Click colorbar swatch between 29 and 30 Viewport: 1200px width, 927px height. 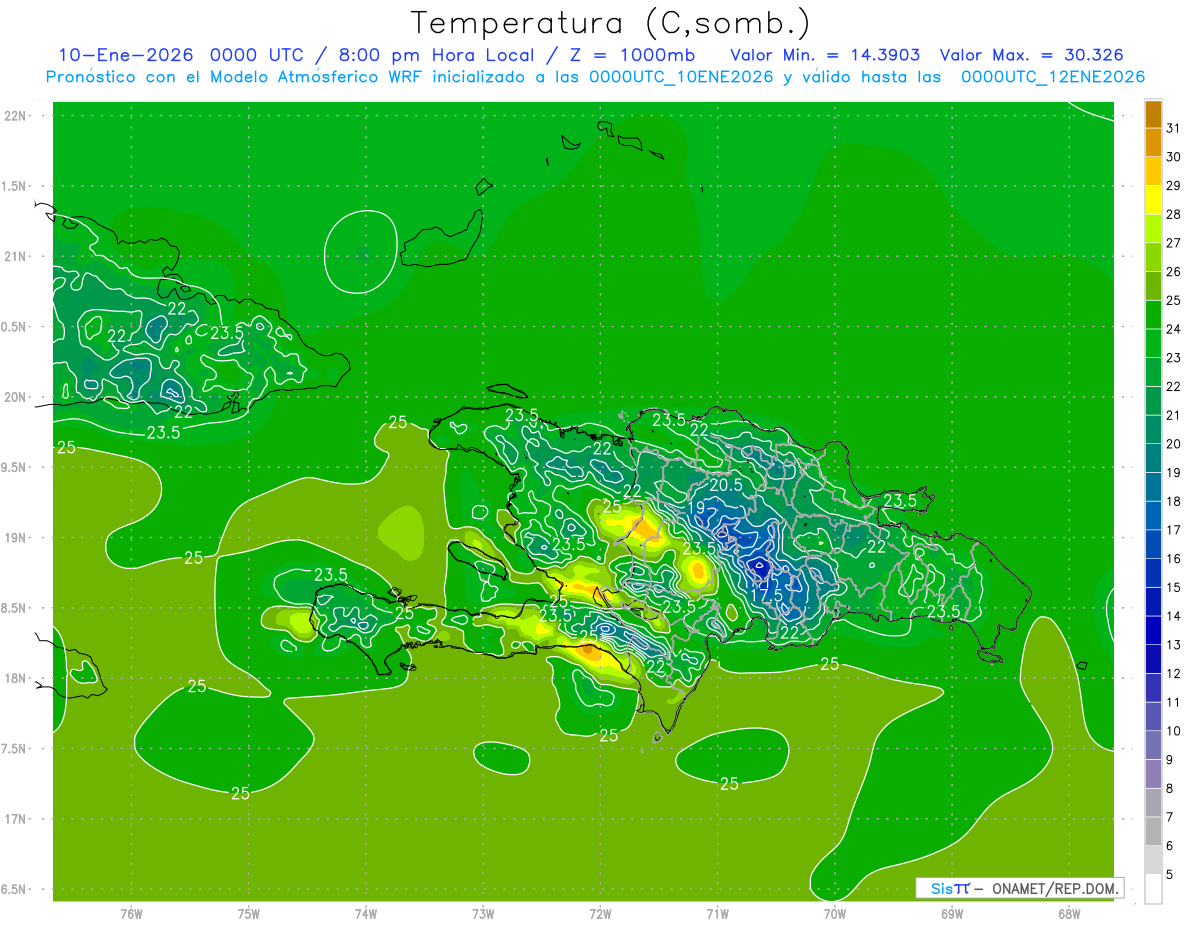click(1153, 172)
